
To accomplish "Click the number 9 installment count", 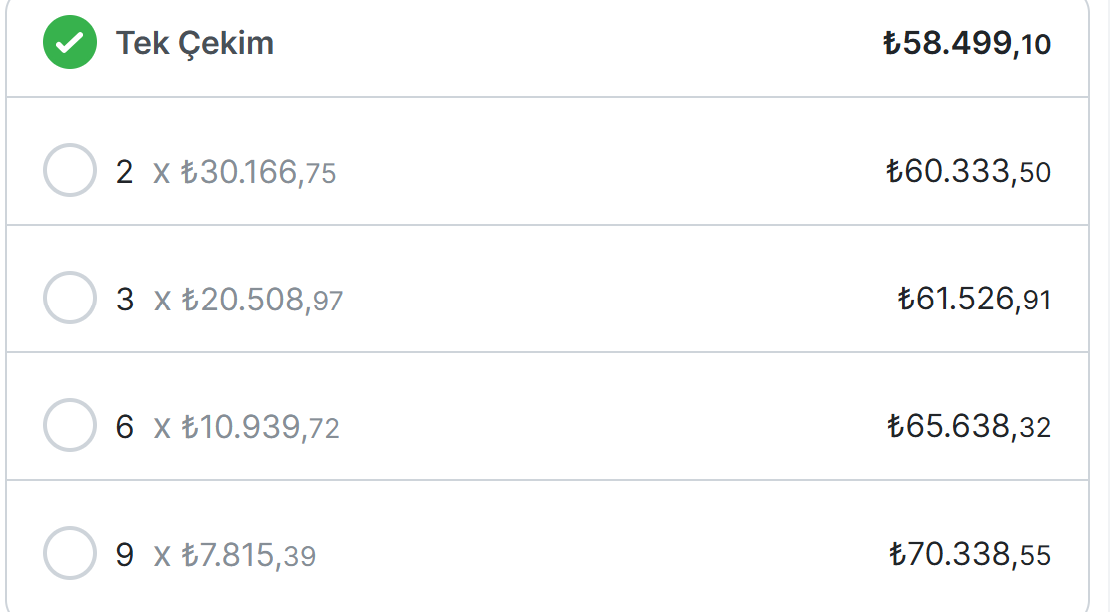I will (125, 555).
